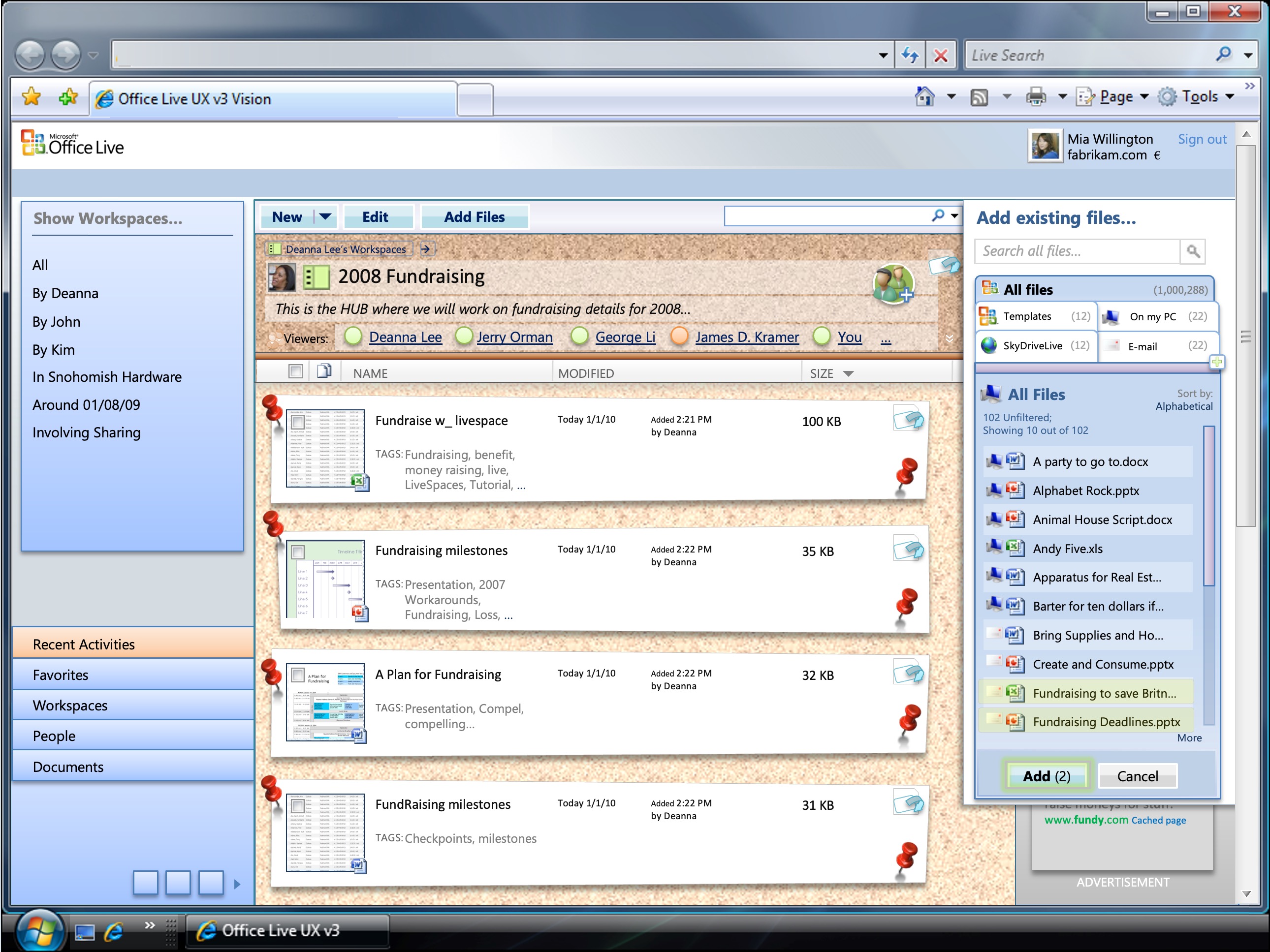Click the Search all files input field
Viewport: 1270px width, 952px height.
1077,251
